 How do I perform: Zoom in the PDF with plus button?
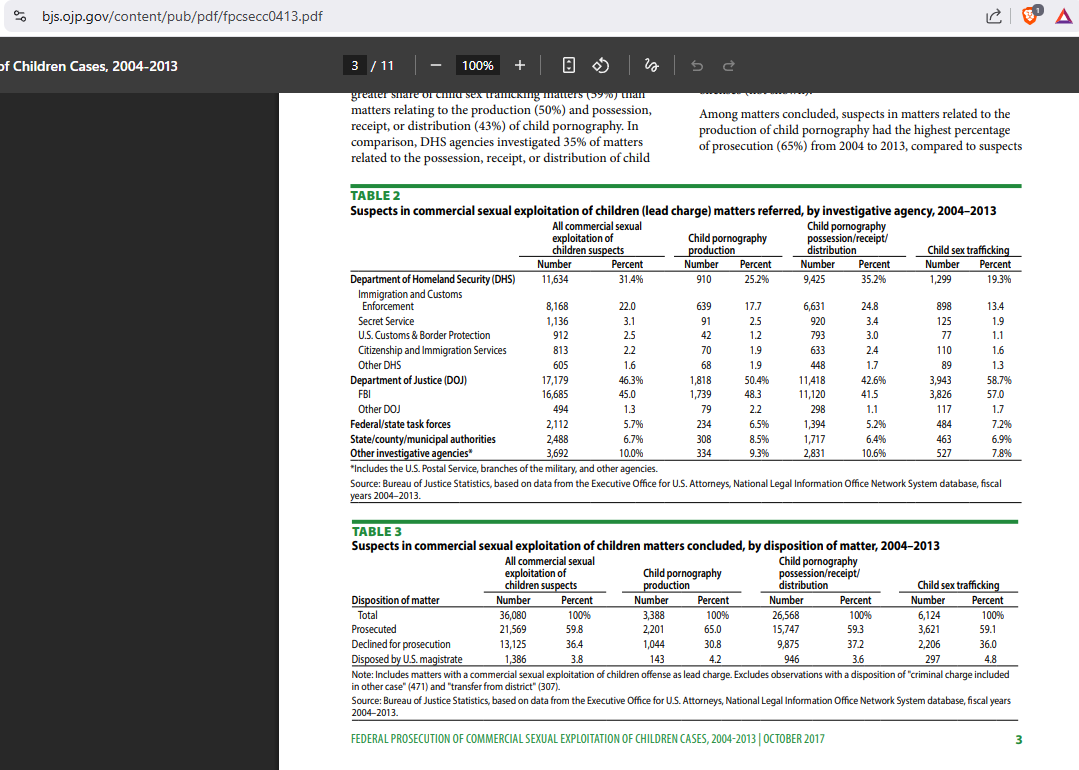tap(520, 65)
